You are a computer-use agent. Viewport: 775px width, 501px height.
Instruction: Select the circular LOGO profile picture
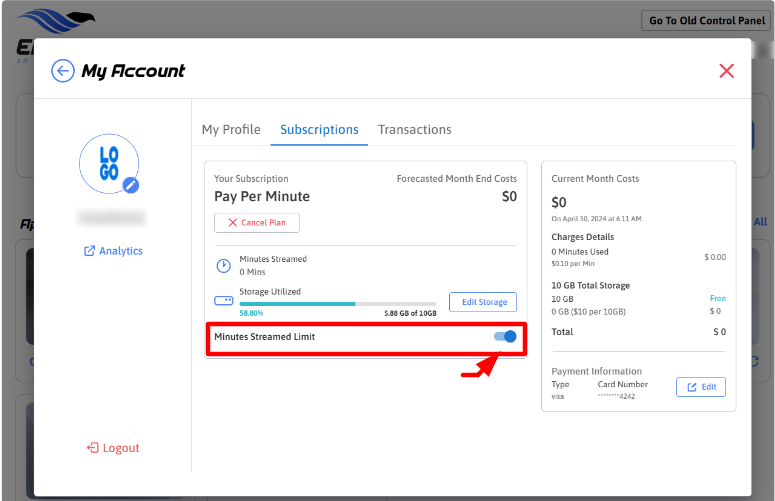[108, 163]
